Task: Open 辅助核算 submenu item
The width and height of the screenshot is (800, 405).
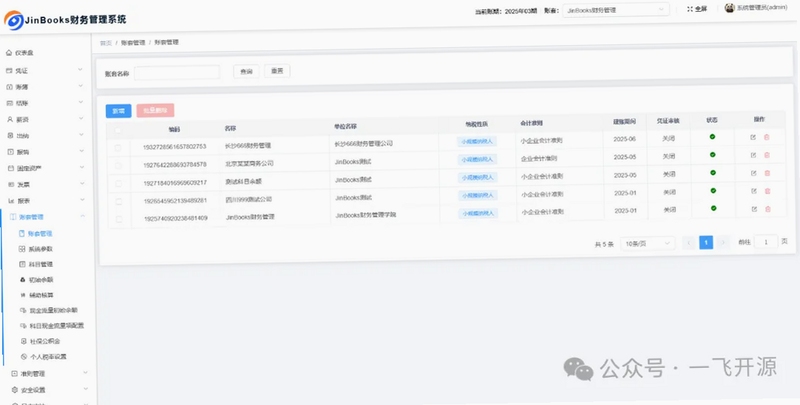Action: pos(37,295)
